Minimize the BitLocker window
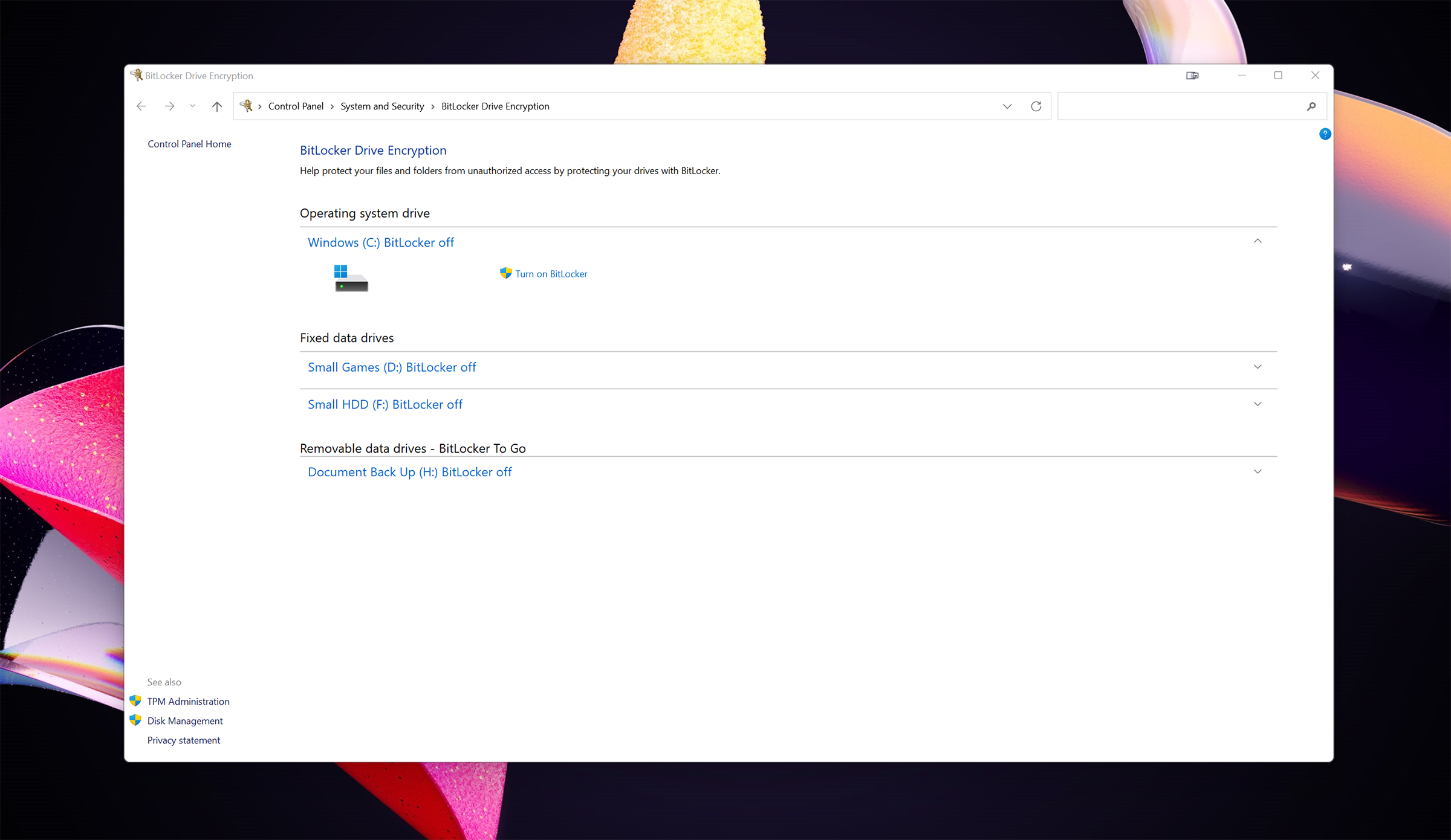This screenshot has width=1451, height=840. pyautogui.click(x=1242, y=76)
